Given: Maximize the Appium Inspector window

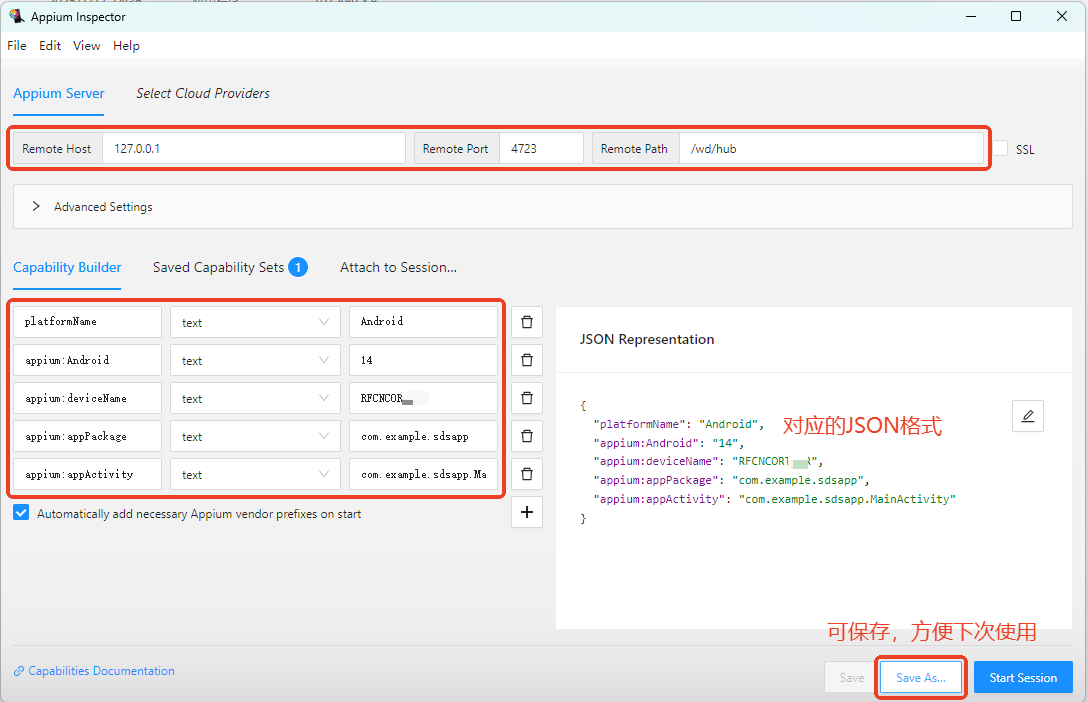Looking at the screenshot, I should pos(1016,16).
